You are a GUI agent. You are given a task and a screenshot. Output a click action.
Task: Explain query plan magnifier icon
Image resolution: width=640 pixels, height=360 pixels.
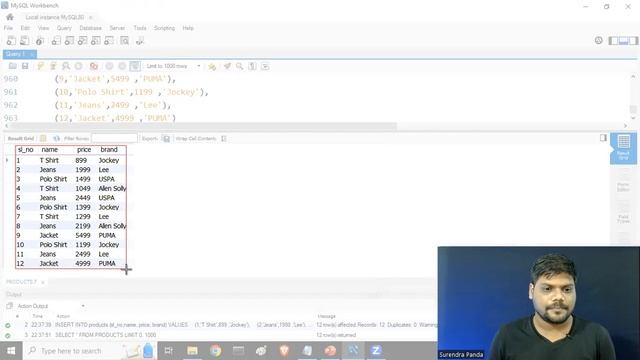point(66,66)
